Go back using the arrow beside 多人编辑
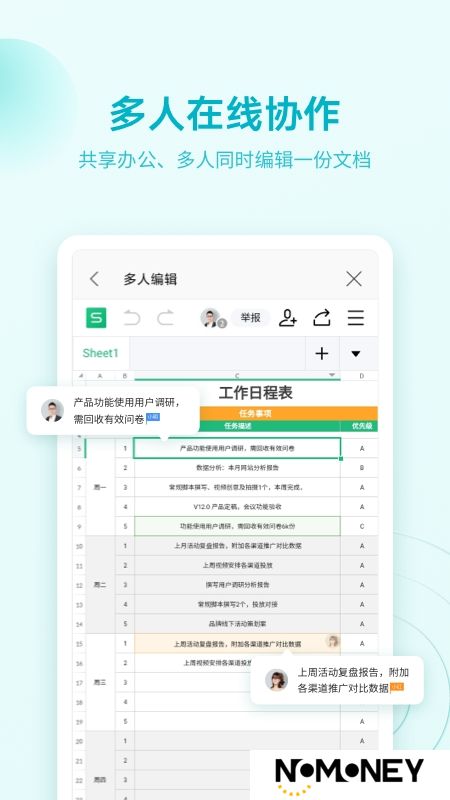This screenshot has width=450, height=800. [x=94, y=279]
